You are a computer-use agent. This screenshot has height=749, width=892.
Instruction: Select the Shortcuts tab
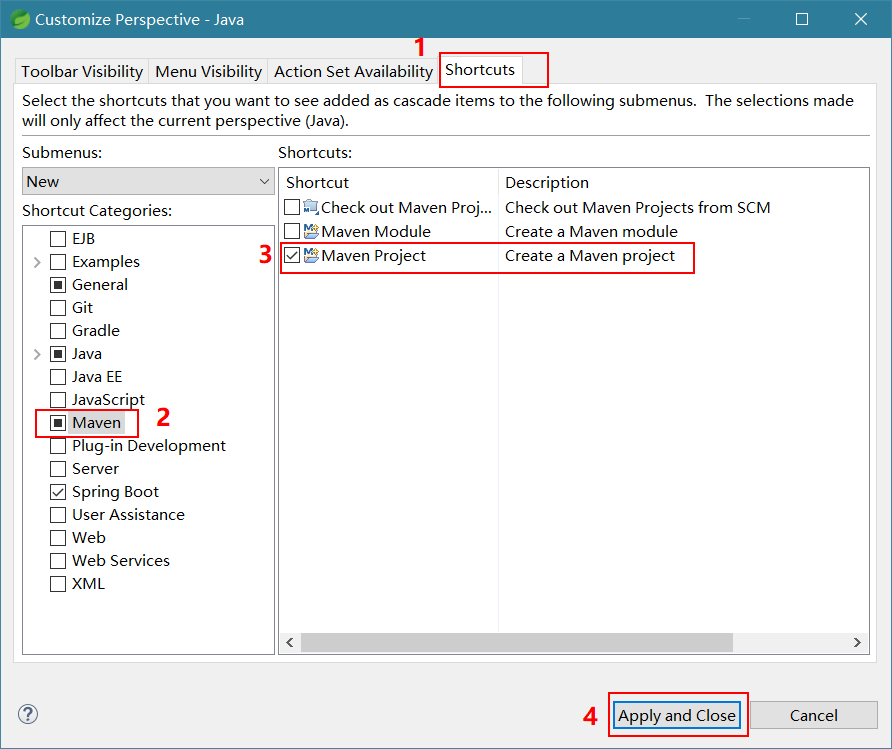tap(480, 69)
